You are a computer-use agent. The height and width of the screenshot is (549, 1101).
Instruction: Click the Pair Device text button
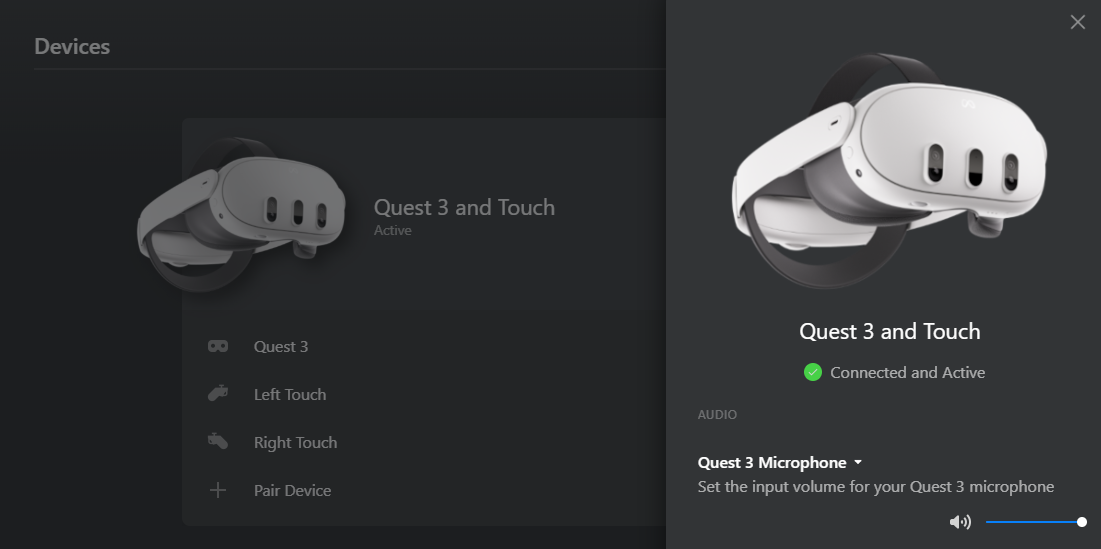(292, 491)
